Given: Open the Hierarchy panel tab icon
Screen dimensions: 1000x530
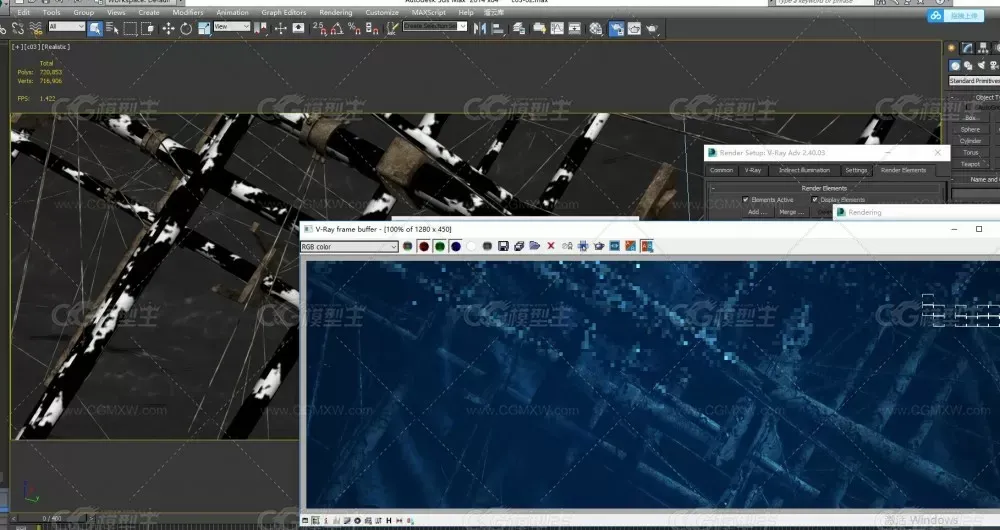Looking at the screenshot, I should coord(983,48).
